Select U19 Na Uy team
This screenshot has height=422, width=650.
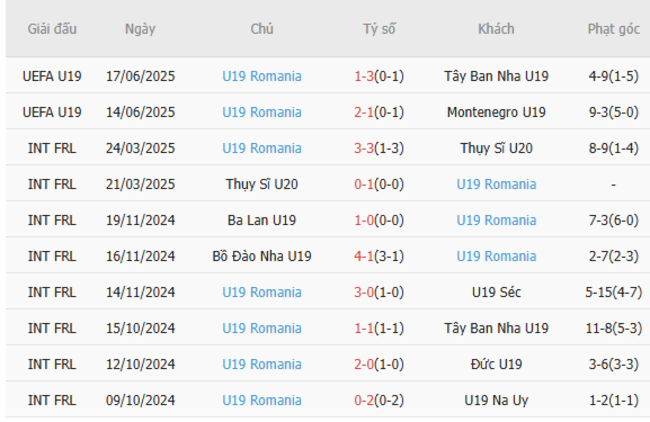496,400
